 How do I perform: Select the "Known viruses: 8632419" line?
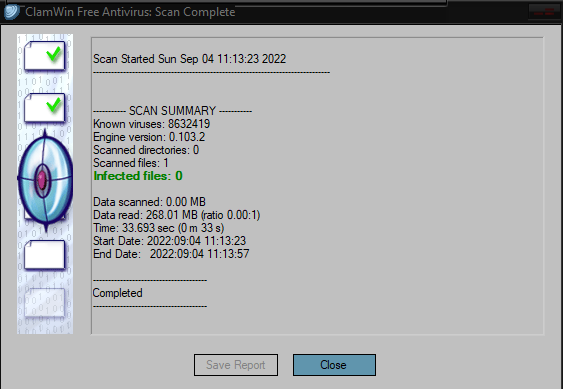pyautogui.click(x=152, y=124)
